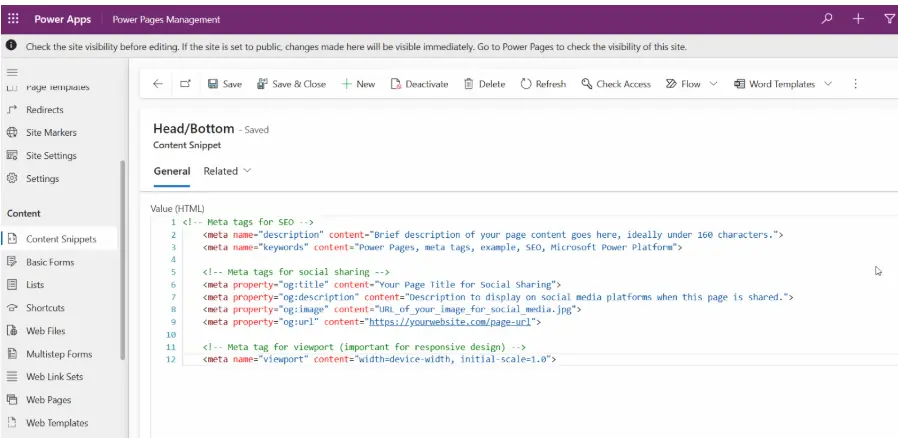Expand the Word Templates dropdown chevron
Viewport: 898px width, 438px height.
pyautogui.click(x=828, y=84)
